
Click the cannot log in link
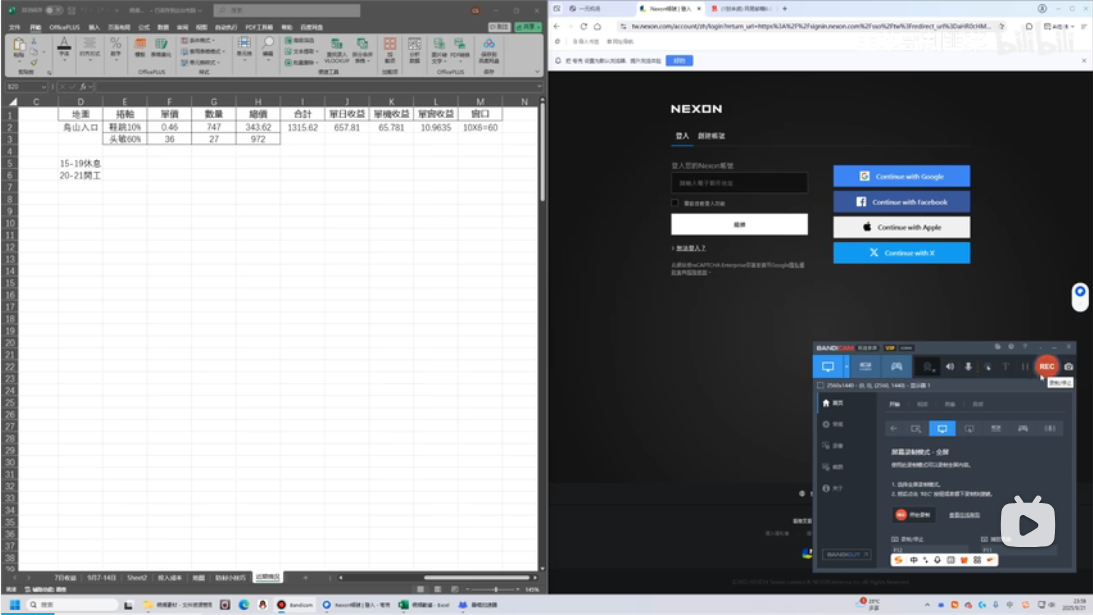(690, 248)
